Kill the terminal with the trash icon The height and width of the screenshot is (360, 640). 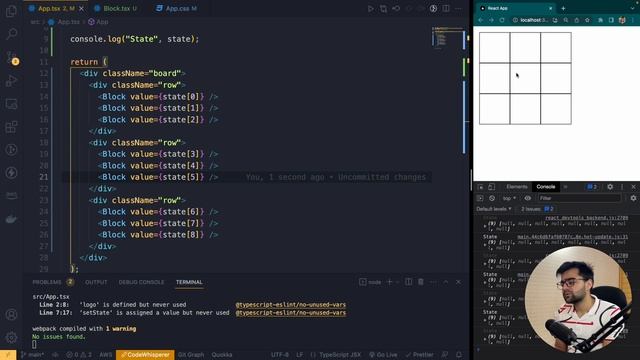[x=421, y=282]
